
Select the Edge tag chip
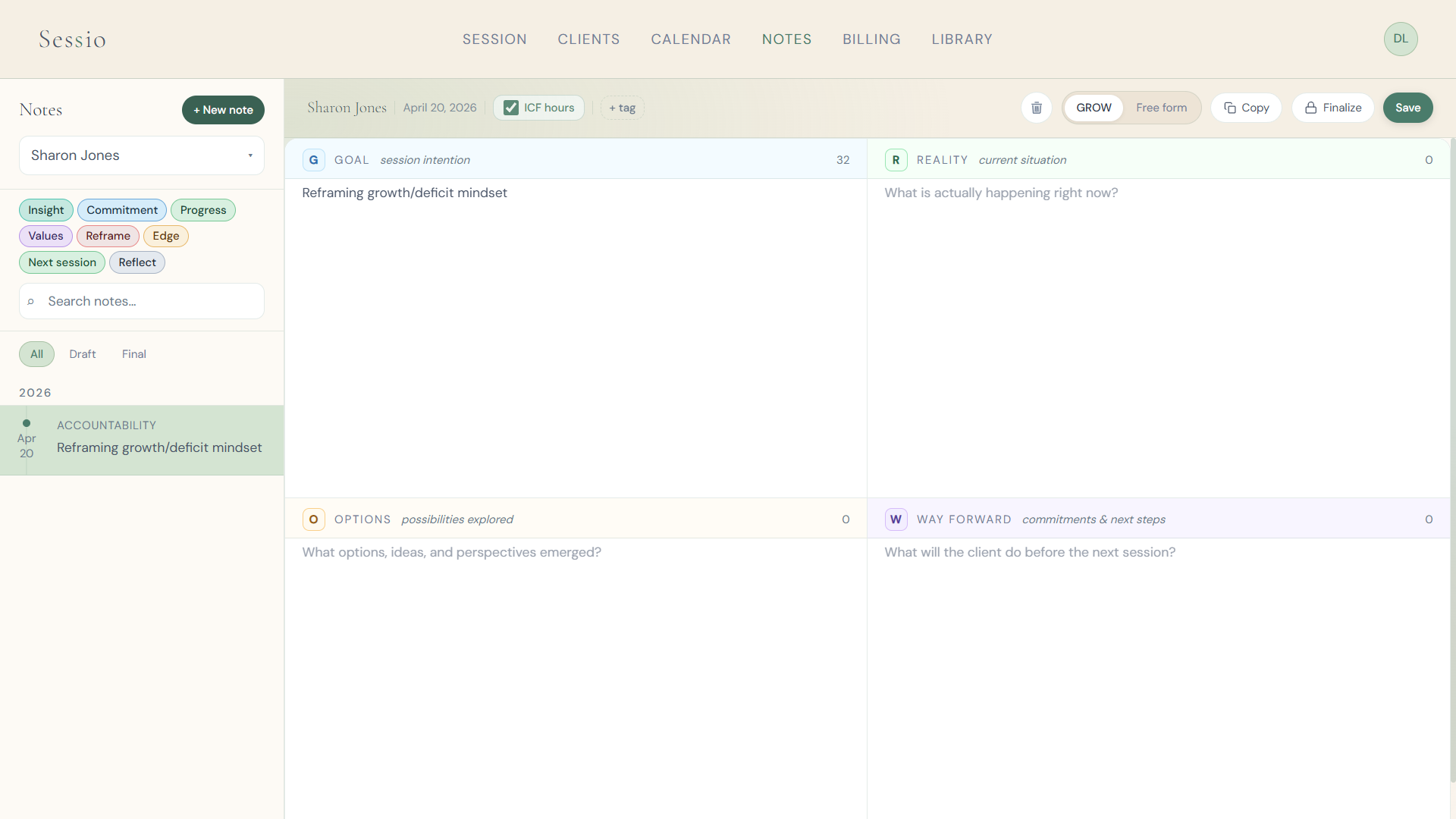166,236
